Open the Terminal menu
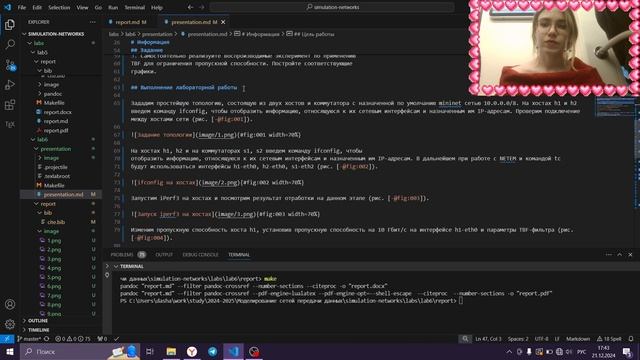This screenshot has height=360, width=640. (x=134, y=7)
